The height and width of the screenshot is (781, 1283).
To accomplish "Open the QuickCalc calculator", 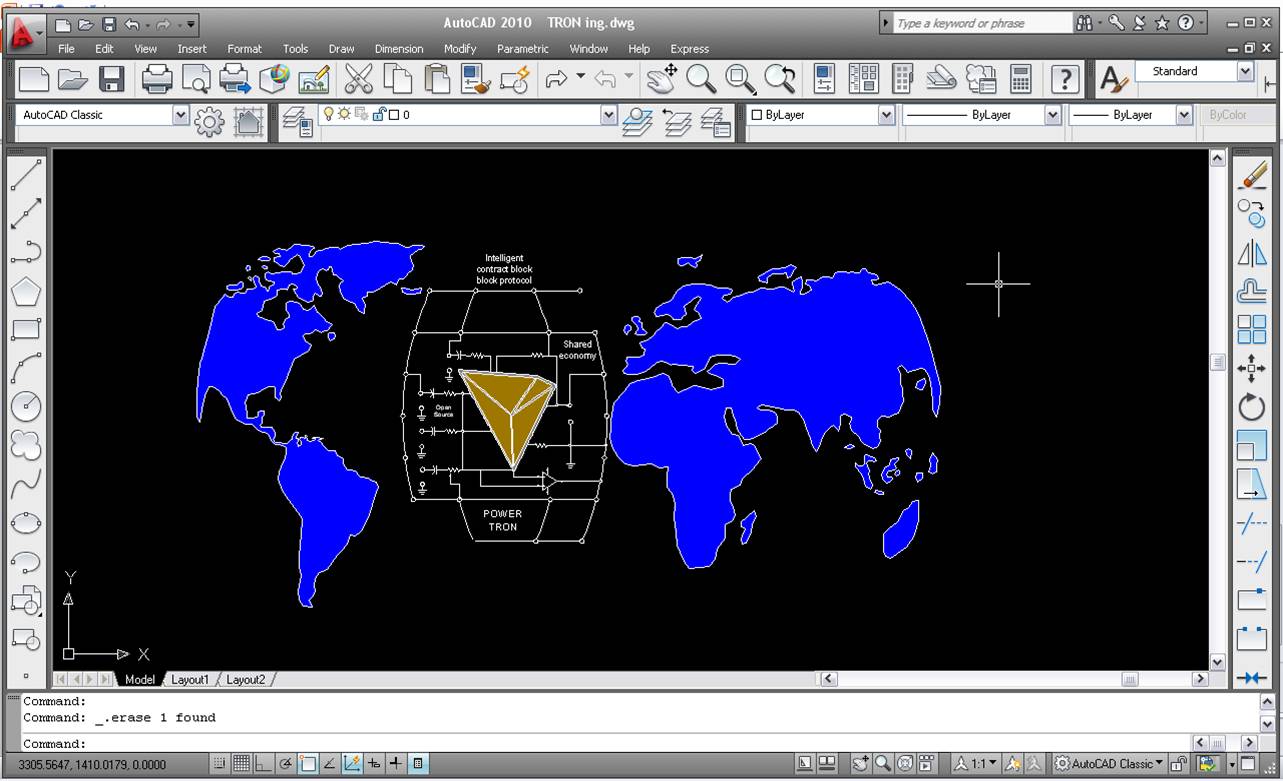I will (x=1020, y=78).
